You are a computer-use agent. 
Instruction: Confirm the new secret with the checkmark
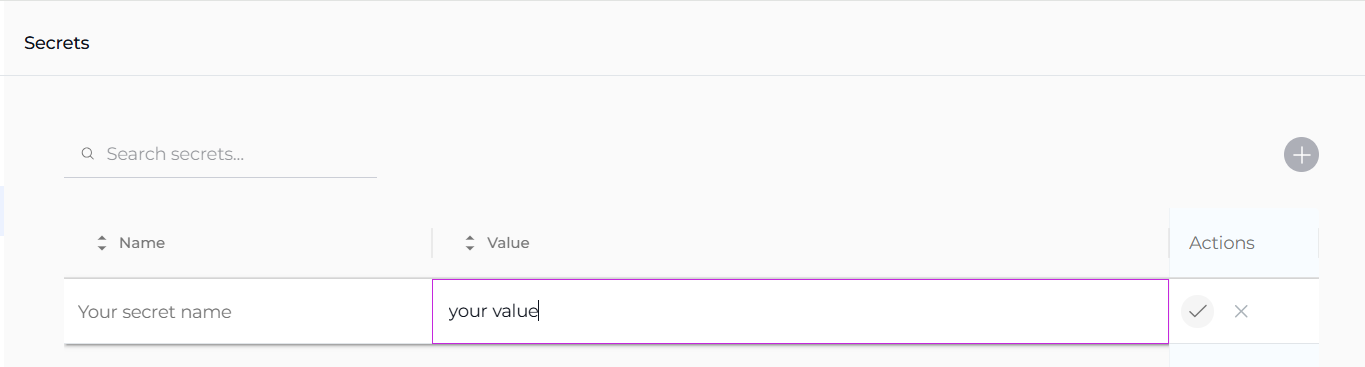click(1197, 311)
